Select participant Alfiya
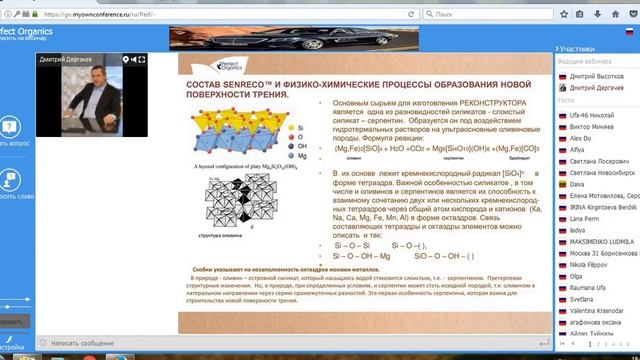The width and height of the screenshot is (640, 360). pyautogui.click(x=577, y=150)
